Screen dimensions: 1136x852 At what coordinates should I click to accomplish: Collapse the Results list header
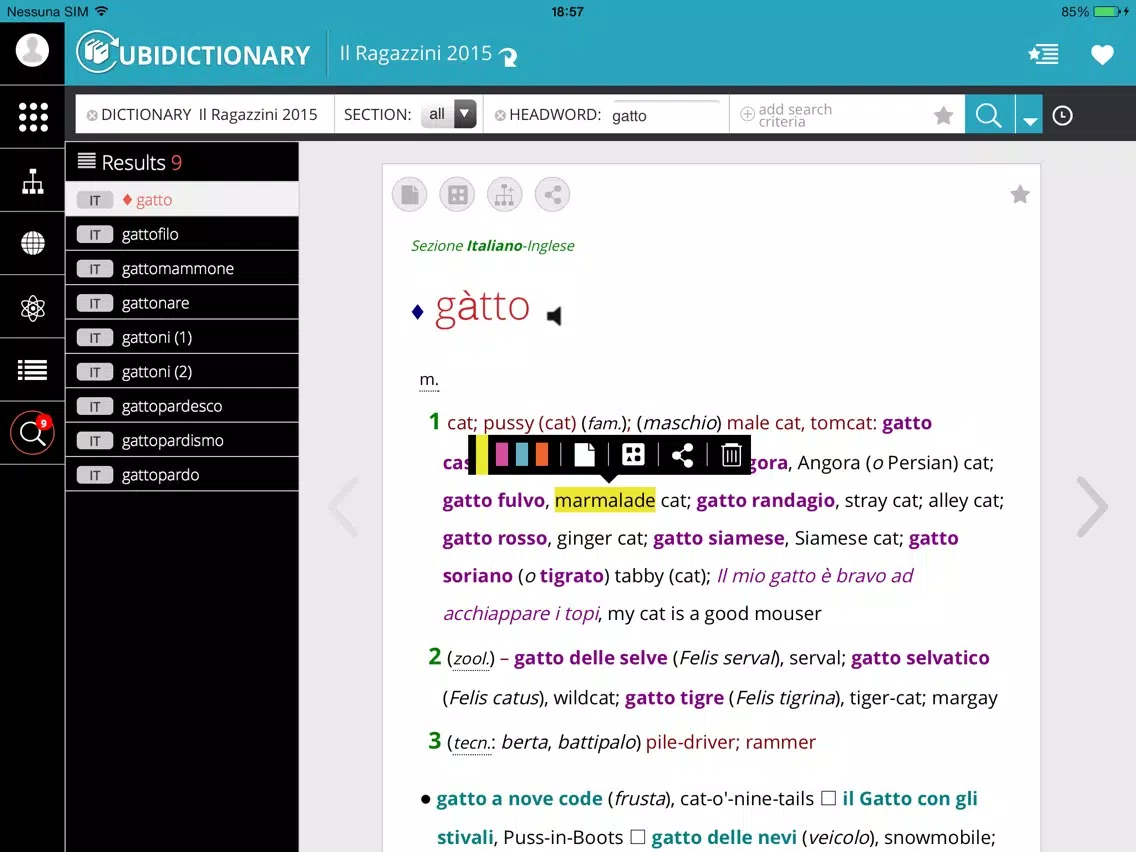182,162
